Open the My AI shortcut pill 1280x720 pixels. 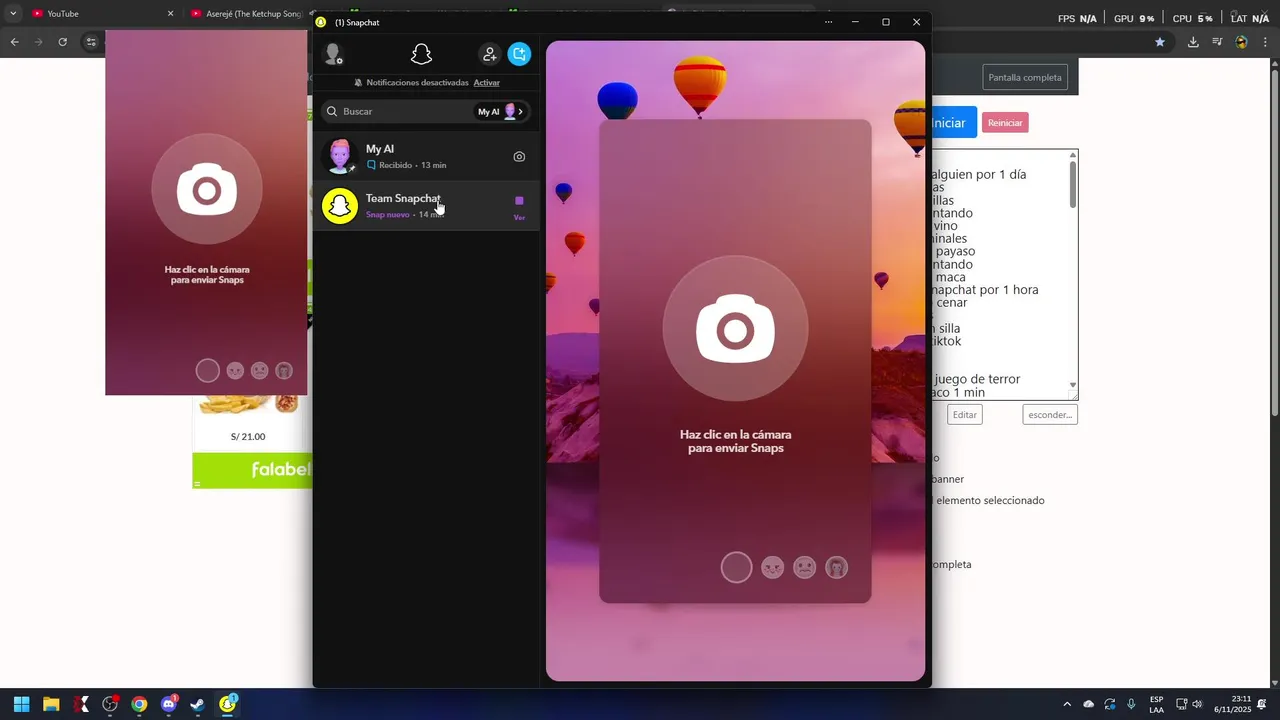pos(500,111)
